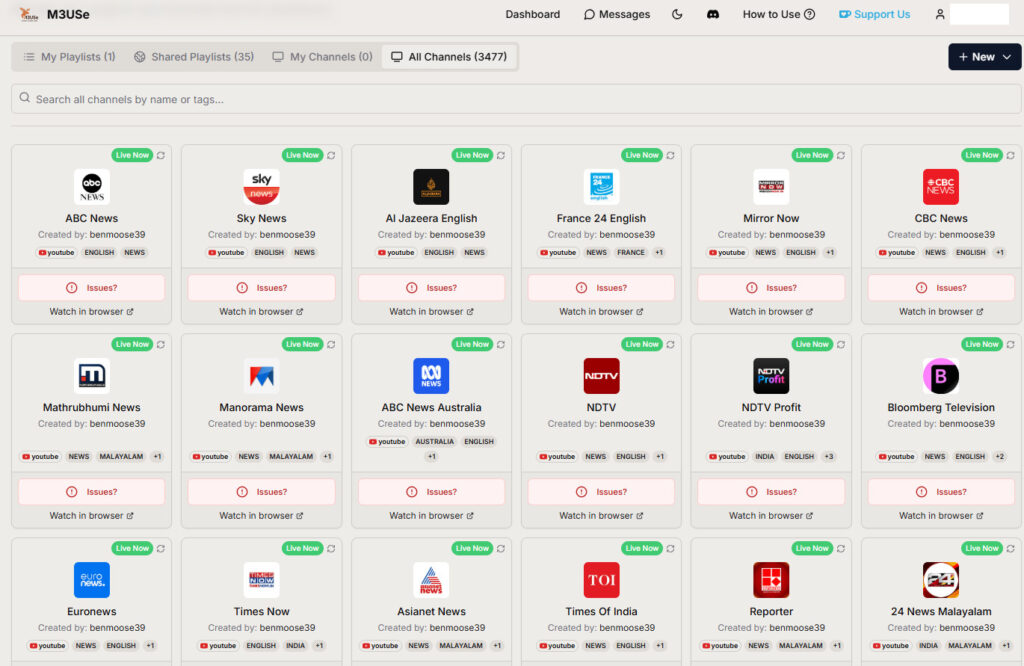This screenshot has height=666, width=1024.
Task: Refresh the ABC News channel status
Action: [x=161, y=155]
